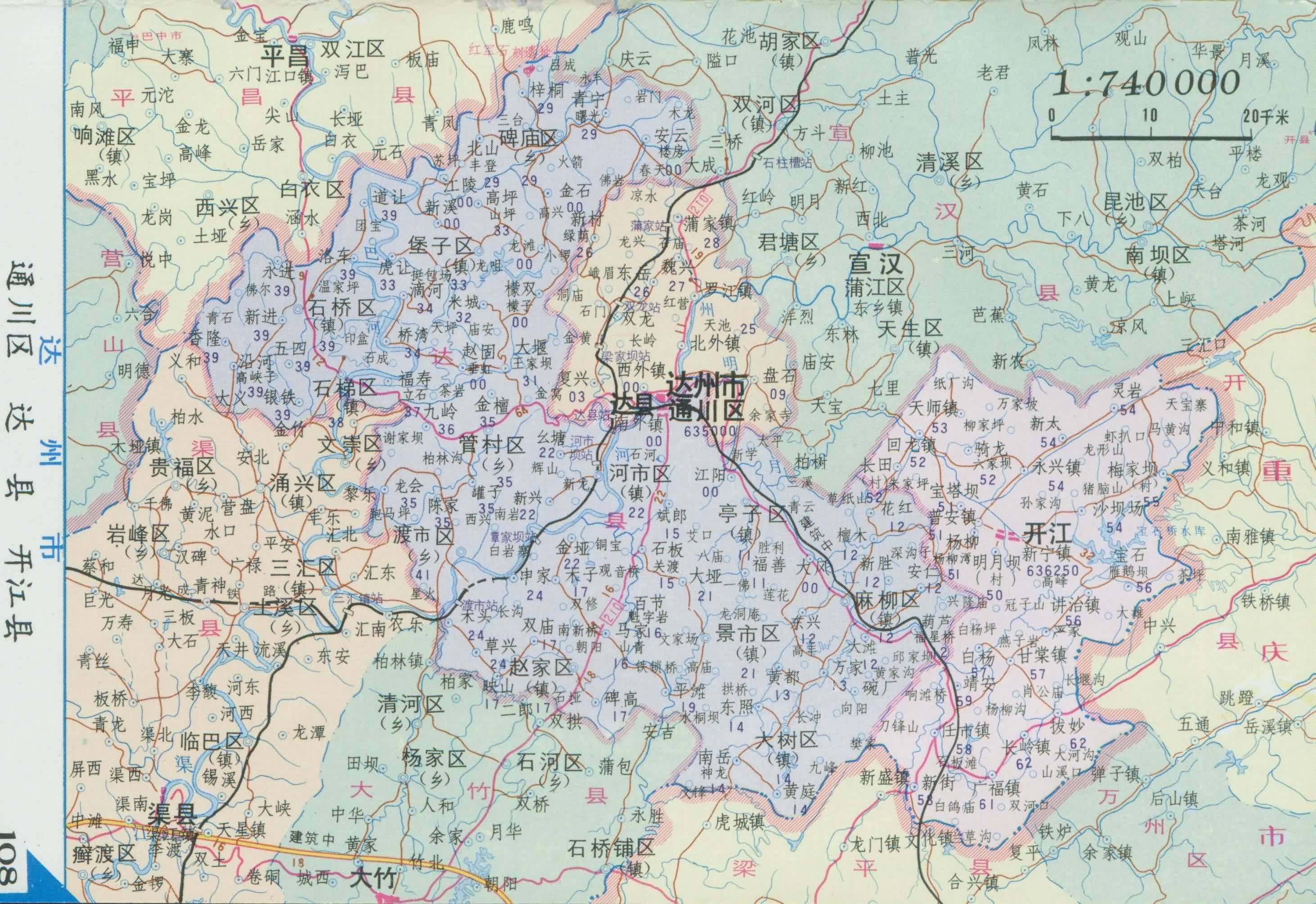Click the 白衣区 district label

coord(313,190)
